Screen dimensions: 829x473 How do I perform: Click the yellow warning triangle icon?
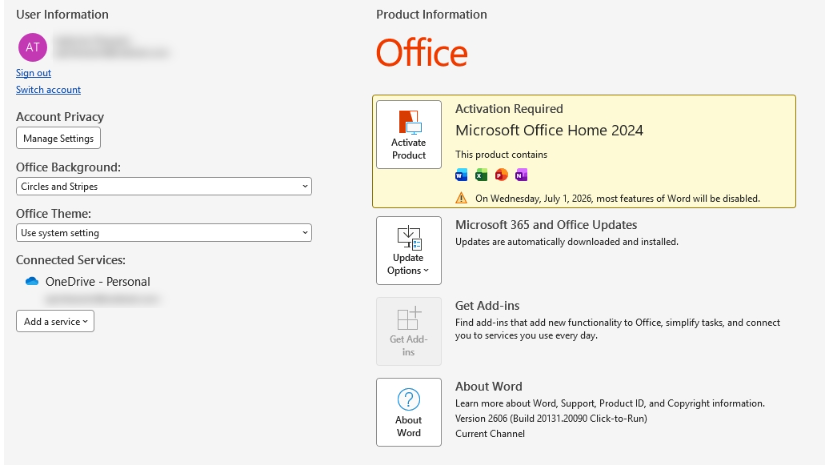(462, 198)
